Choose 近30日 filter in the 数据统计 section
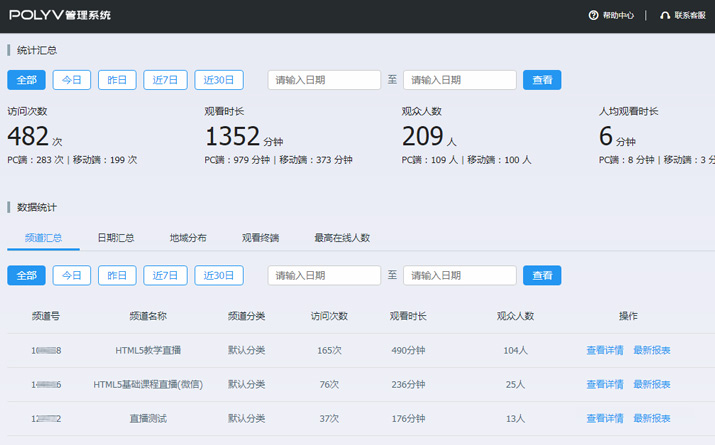Viewport: 715px width, 445px height. coord(219,275)
